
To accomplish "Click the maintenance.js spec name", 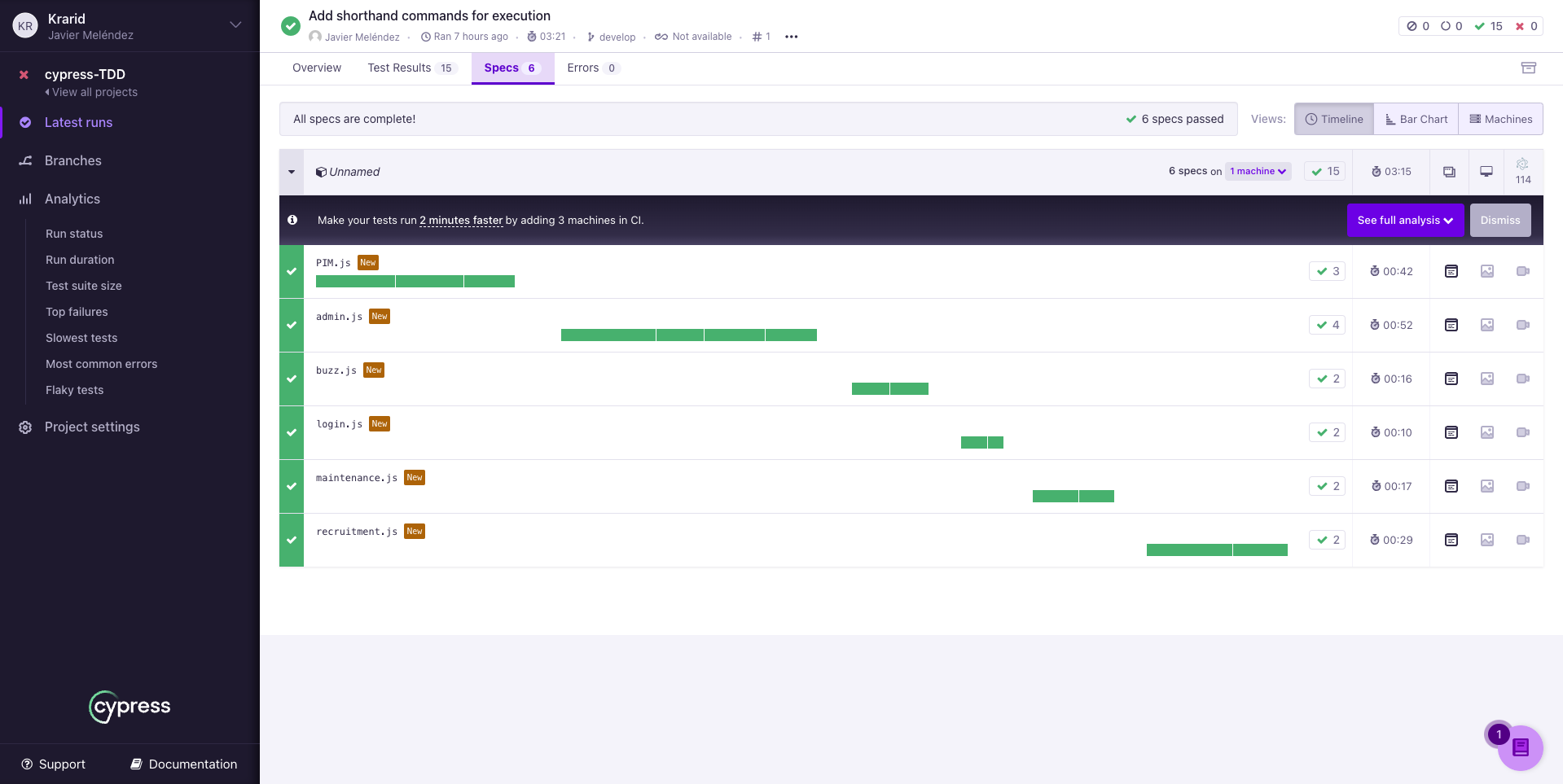I will 357,478.
